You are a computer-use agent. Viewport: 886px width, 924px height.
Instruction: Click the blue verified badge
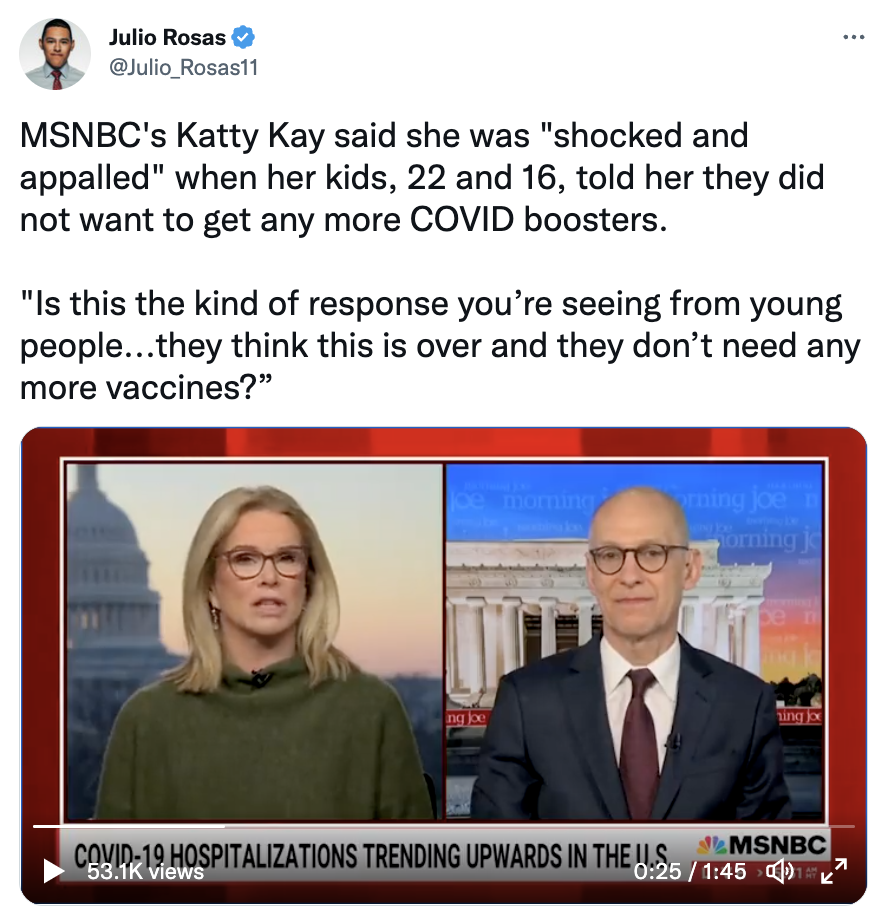click(243, 38)
